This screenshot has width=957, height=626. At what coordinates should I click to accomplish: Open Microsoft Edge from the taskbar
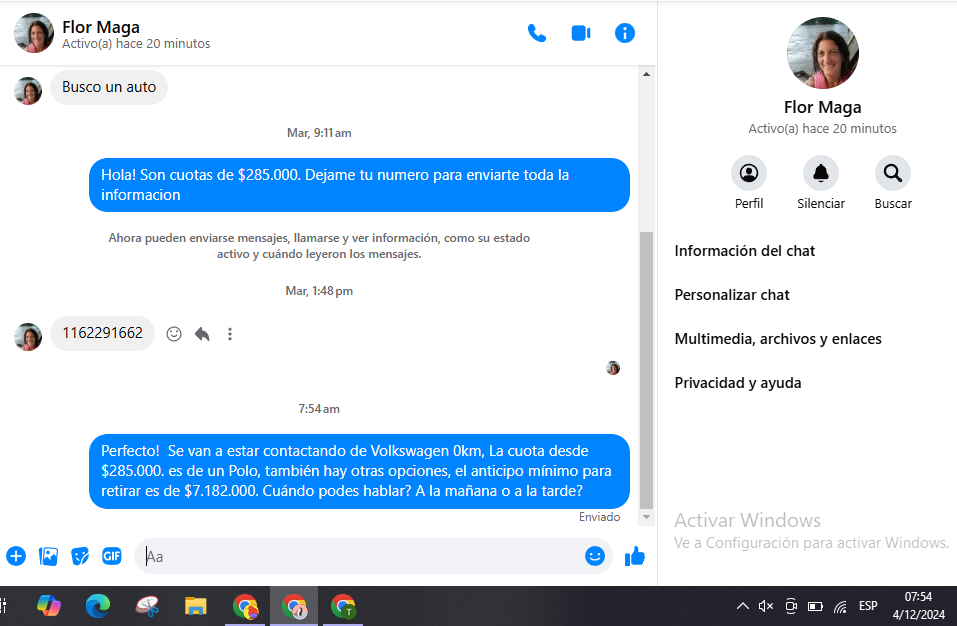[98, 606]
